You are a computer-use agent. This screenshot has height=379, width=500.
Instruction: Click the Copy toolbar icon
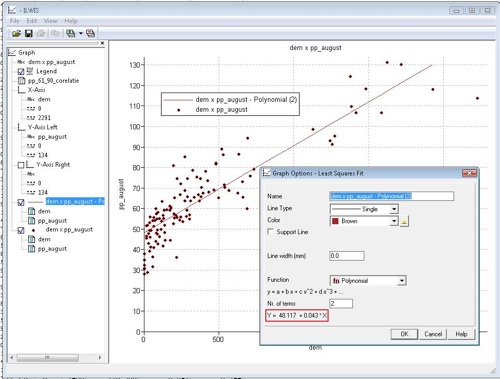click(x=55, y=33)
